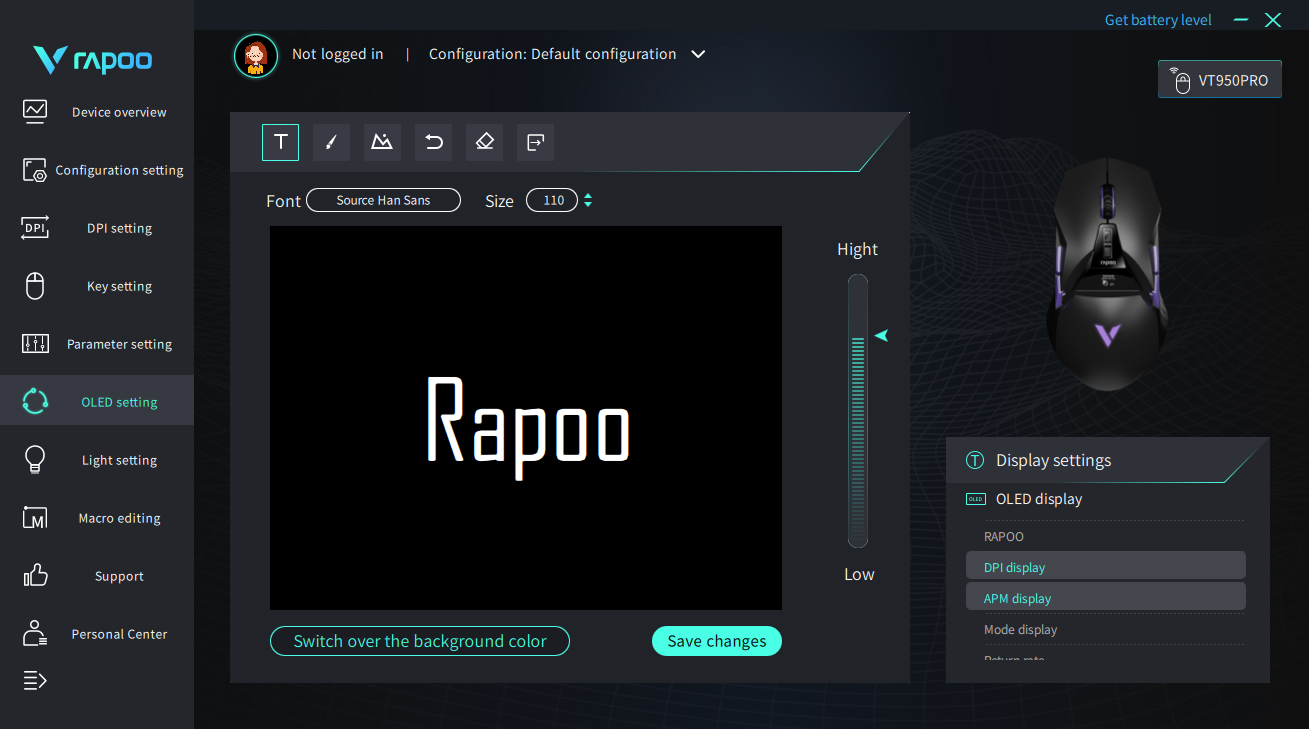
Task: Open Support page
Action: pos(119,576)
